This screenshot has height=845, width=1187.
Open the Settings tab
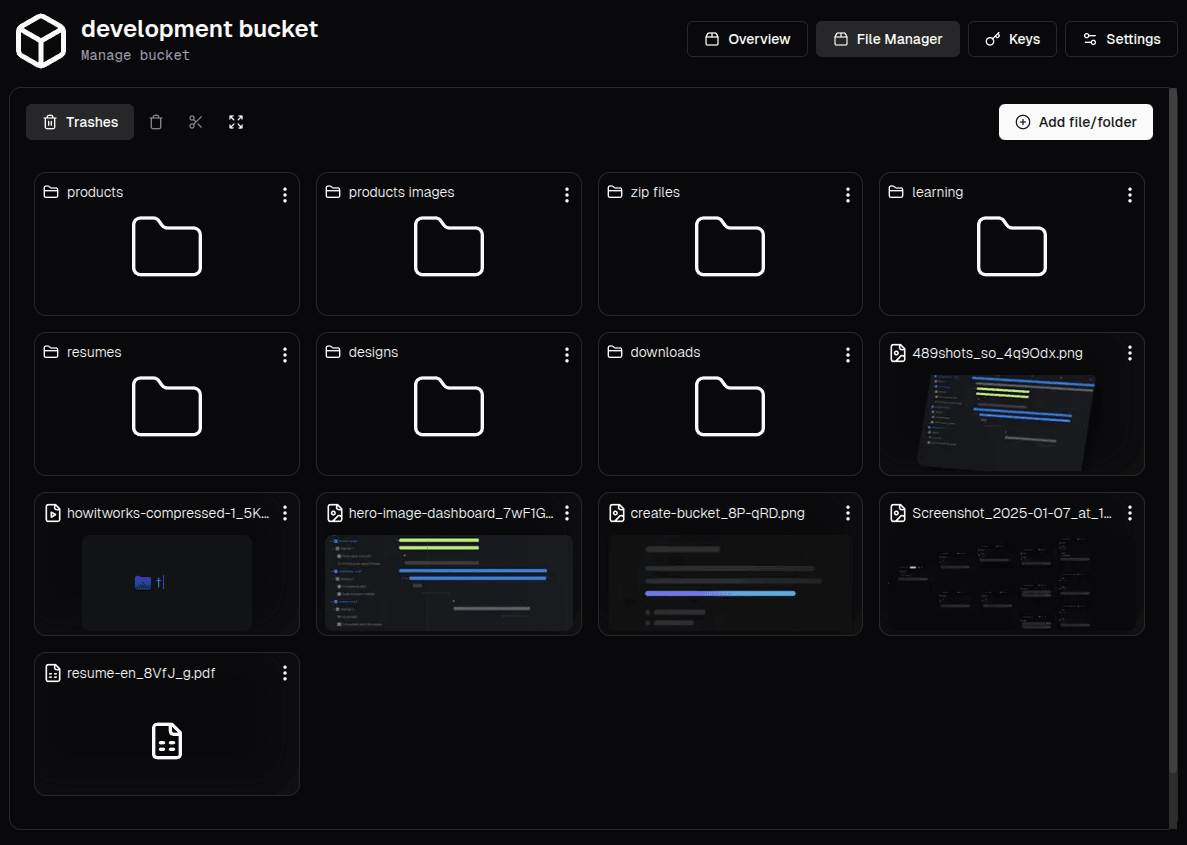[x=1121, y=39]
